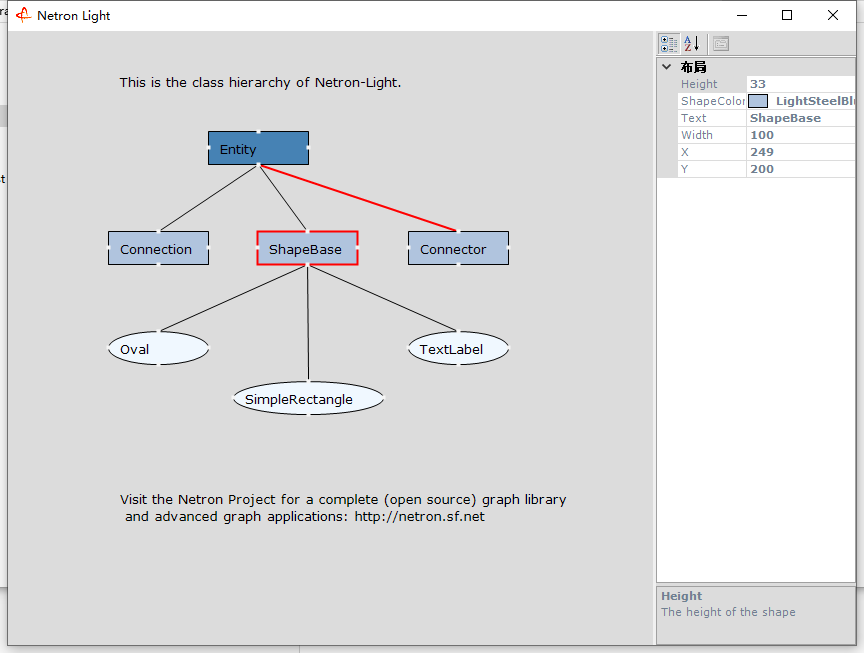Maximize the Netron Light window
The width and height of the screenshot is (864, 653).
point(787,15)
